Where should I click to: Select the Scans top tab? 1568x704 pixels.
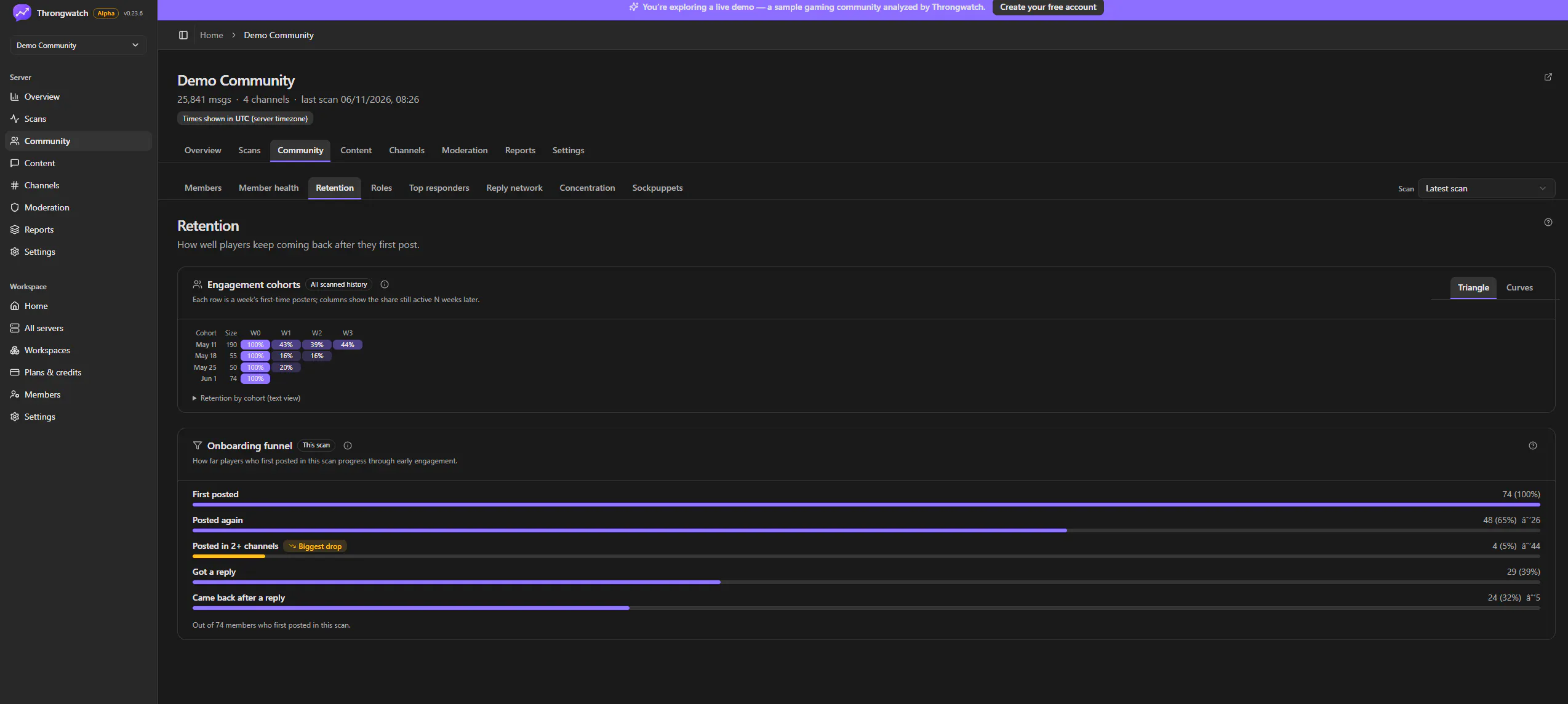(249, 150)
